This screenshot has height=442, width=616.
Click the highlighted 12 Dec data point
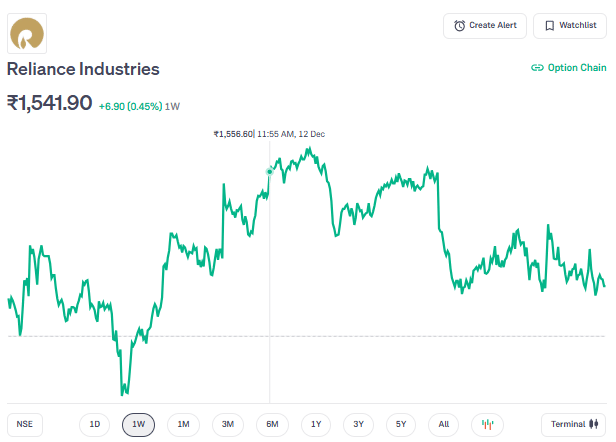point(269,171)
